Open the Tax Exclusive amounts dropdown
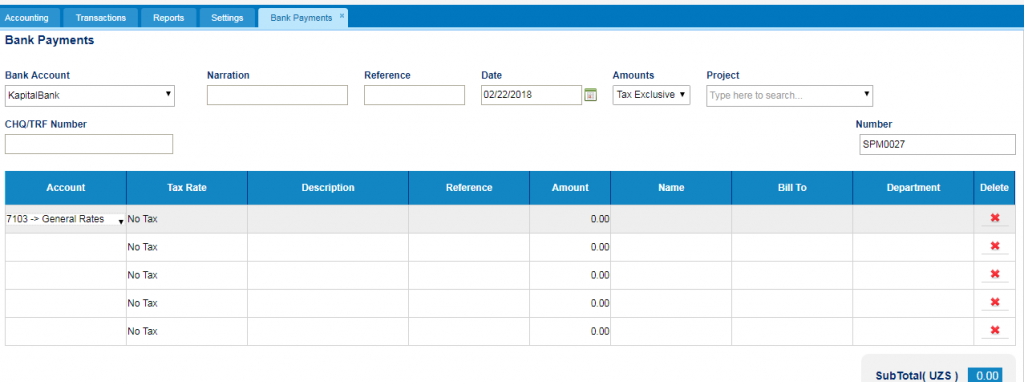The width and height of the screenshot is (1024, 382). (651, 95)
